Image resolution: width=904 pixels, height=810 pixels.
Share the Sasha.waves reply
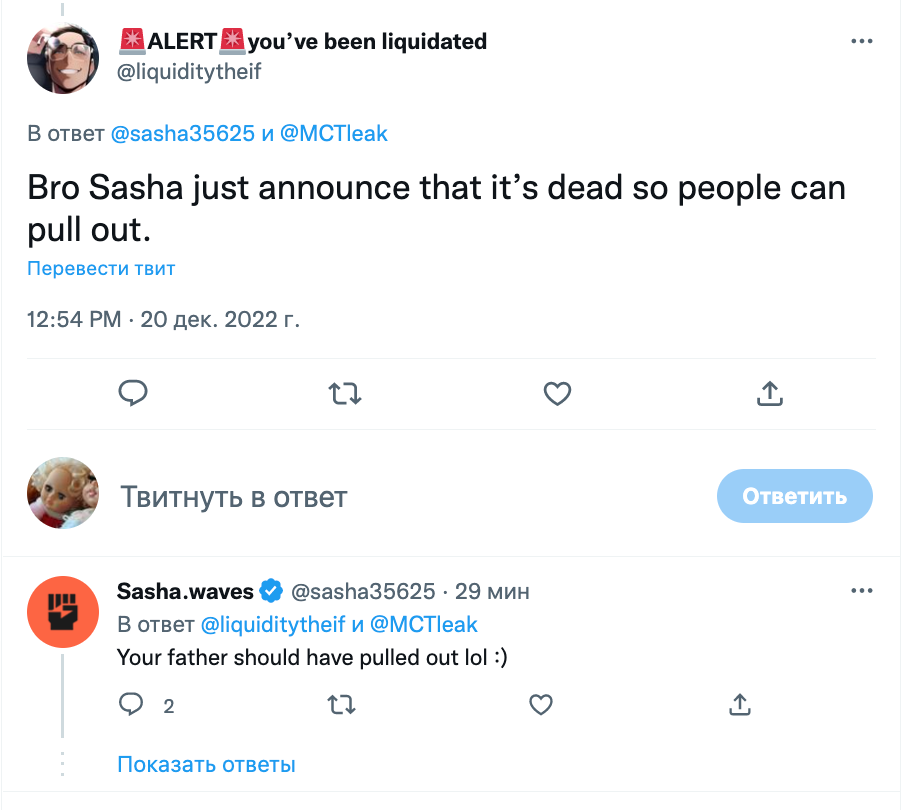pos(739,705)
